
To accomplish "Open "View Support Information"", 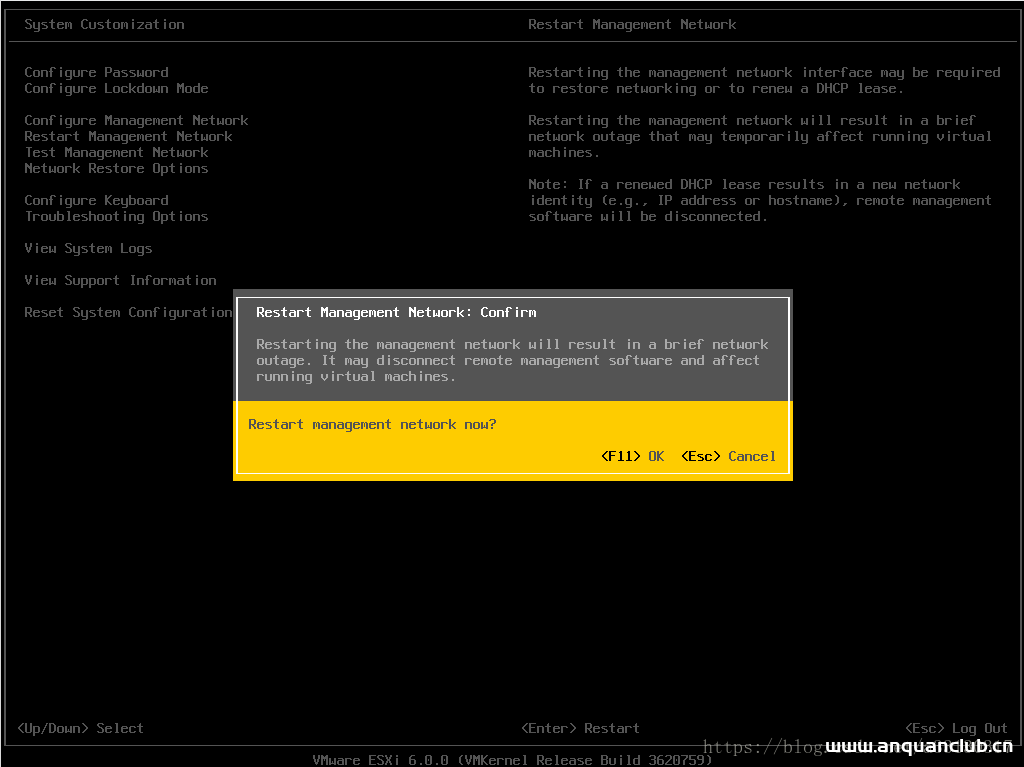I will point(120,280).
